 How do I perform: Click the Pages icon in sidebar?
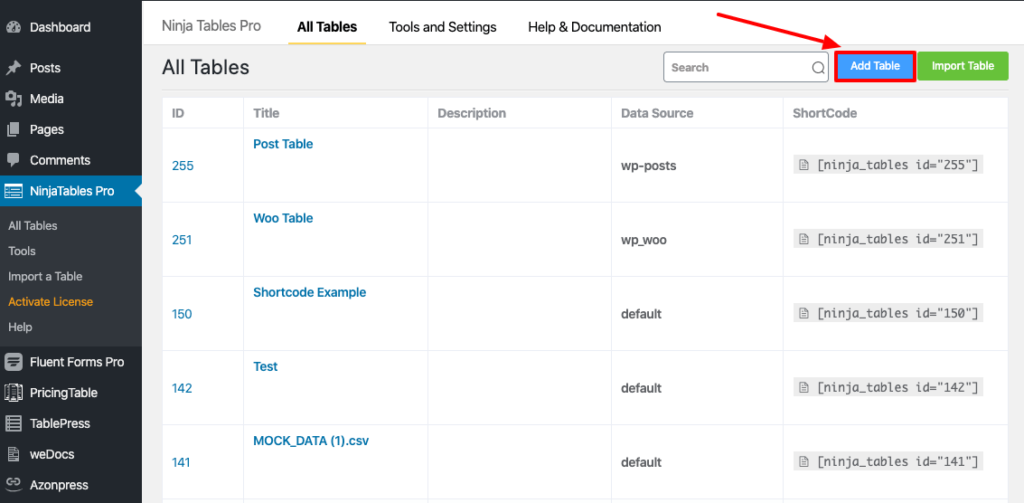tap(14, 130)
